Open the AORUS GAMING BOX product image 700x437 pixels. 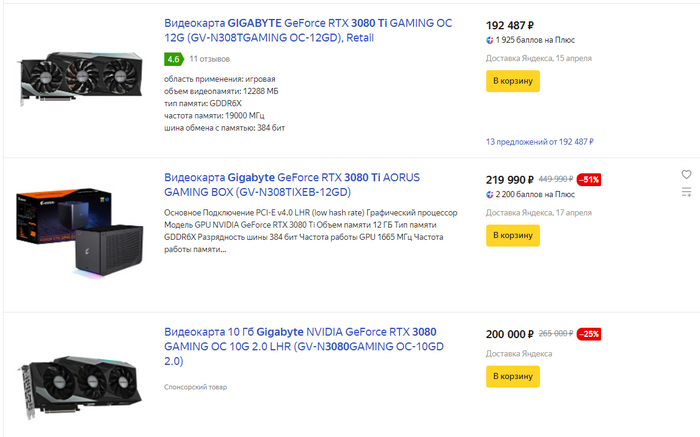80,232
